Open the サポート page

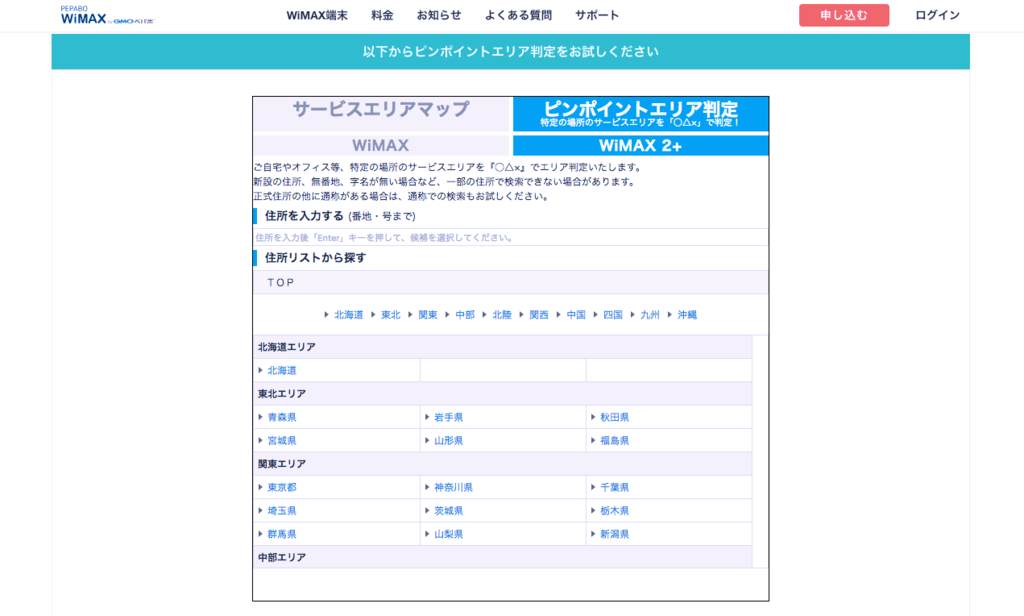pos(597,15)
